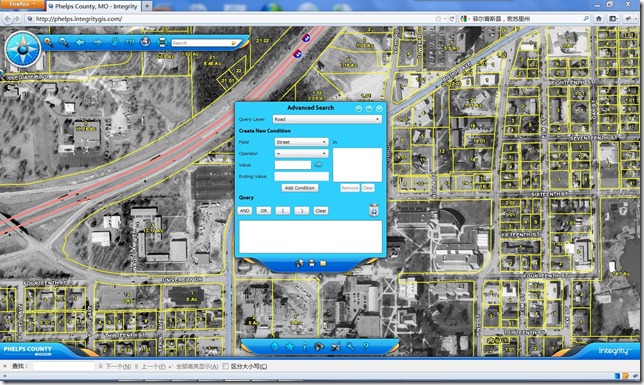Click the XY coordinates tool
The image size is (644, 385).
tap(129, 42)
